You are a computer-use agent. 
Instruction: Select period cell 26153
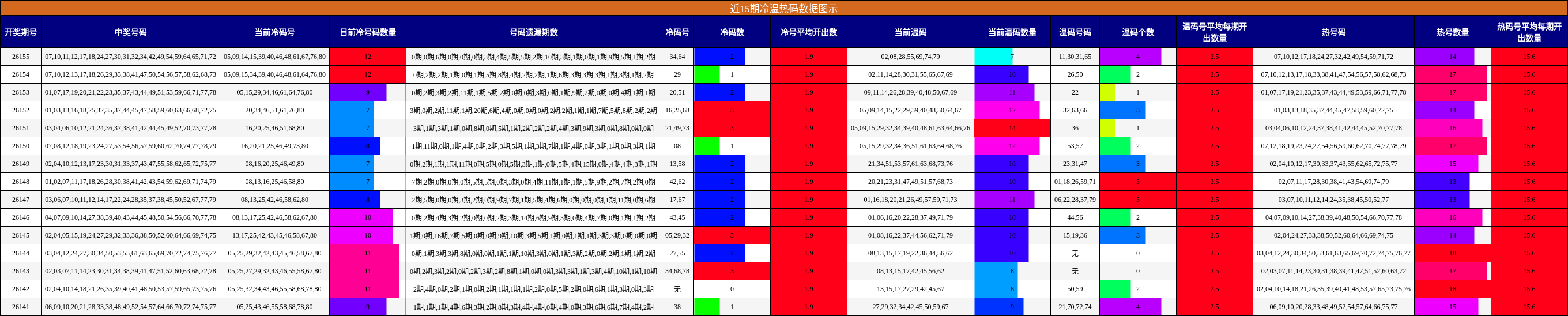(x=21, y=92)
